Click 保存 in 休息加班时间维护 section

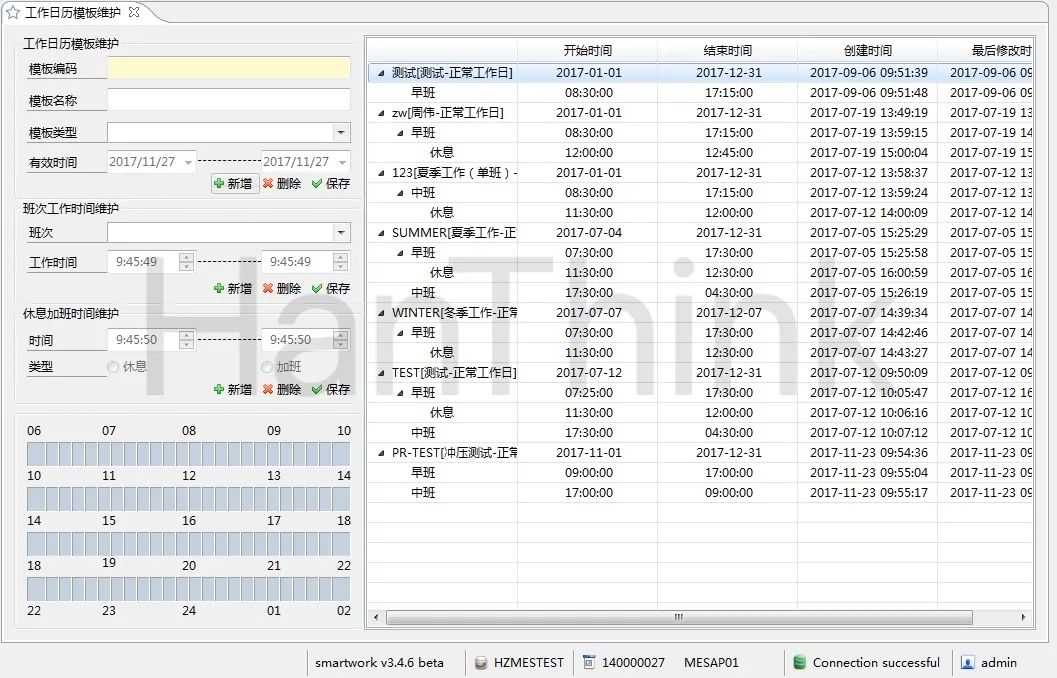(x=331, y=389)
